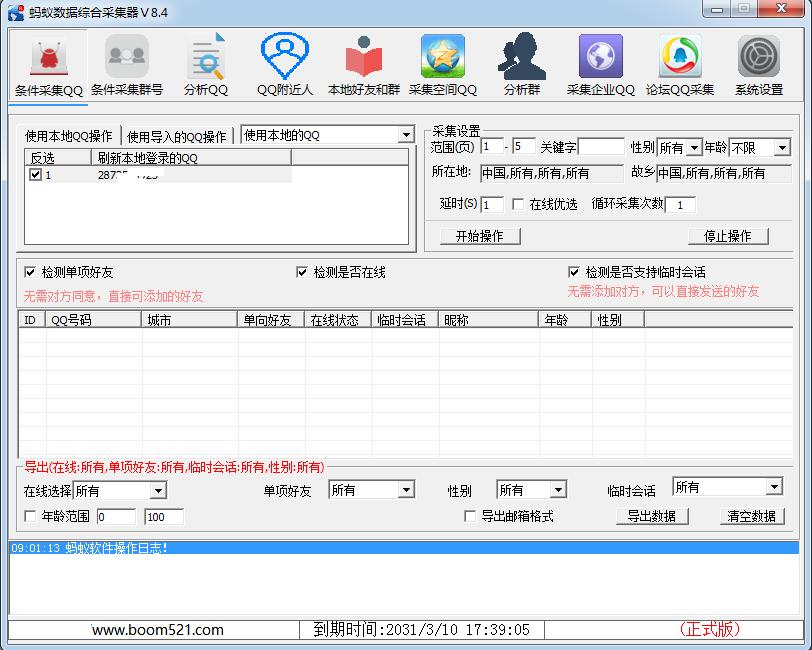Open the 采集企业QQ globe icon

(601, 66)
